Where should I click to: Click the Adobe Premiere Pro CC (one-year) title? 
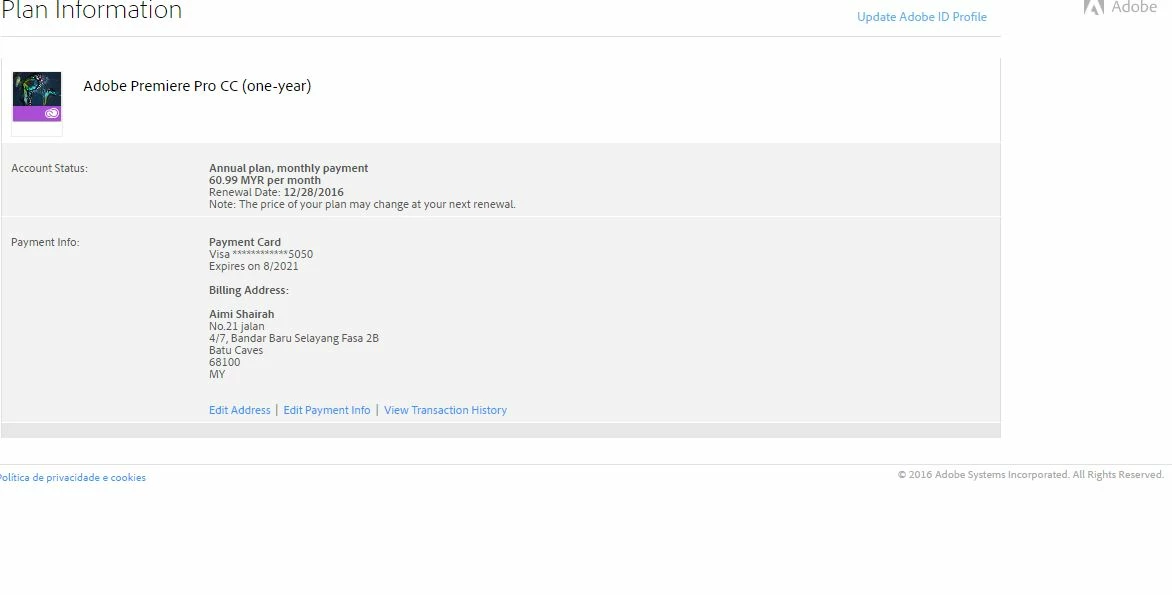tap(197, 86)
